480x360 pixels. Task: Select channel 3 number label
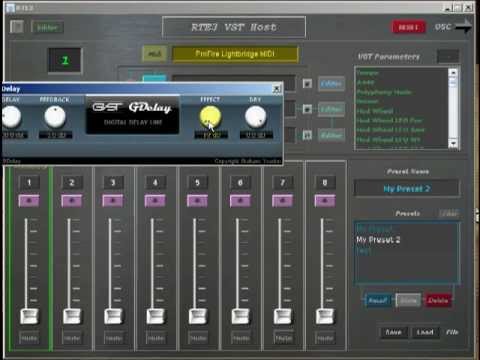click(113, 183)
